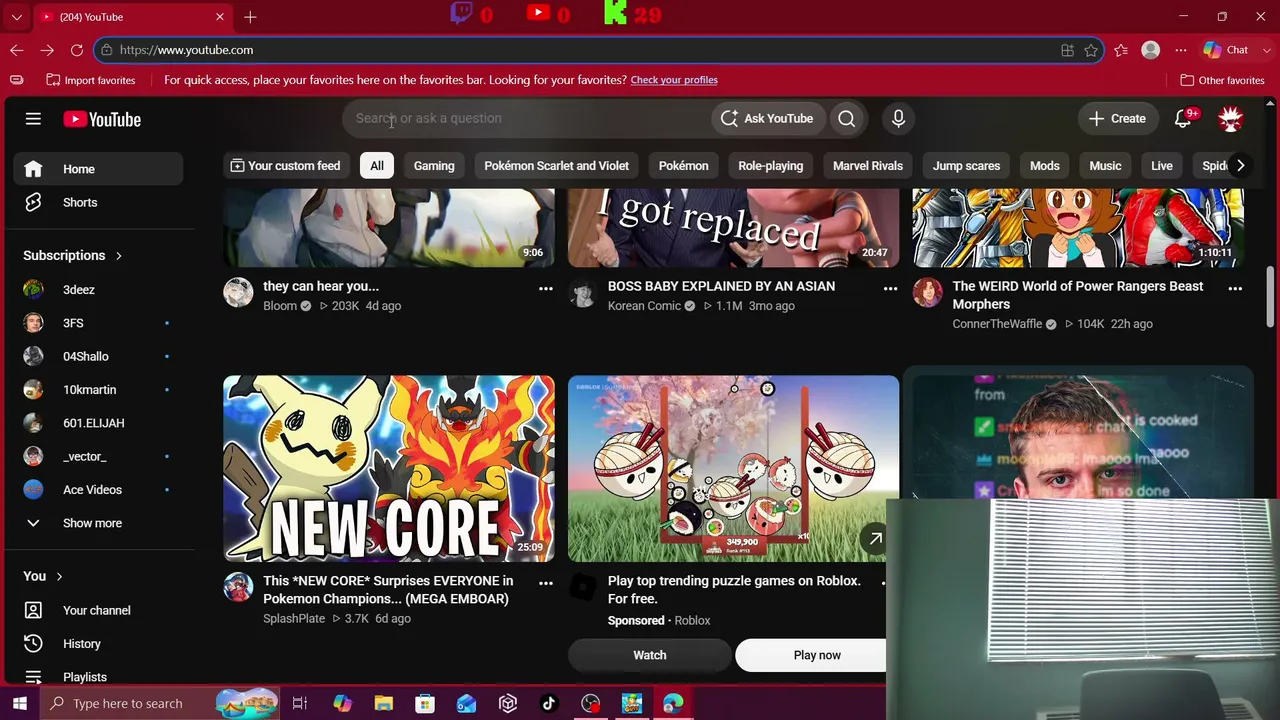1280x720 pixels.
Task: Open a new browser tab
Action: [250, 17]
